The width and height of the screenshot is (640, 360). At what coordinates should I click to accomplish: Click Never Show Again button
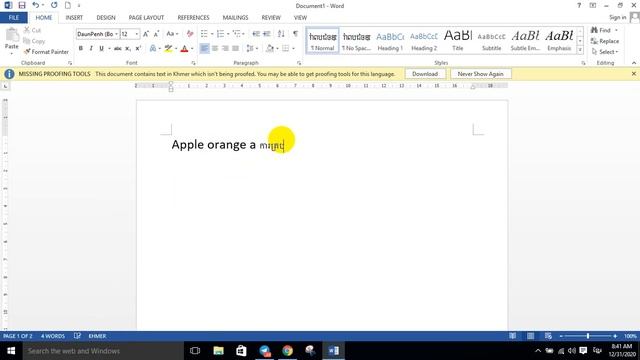tap(480, 74)
